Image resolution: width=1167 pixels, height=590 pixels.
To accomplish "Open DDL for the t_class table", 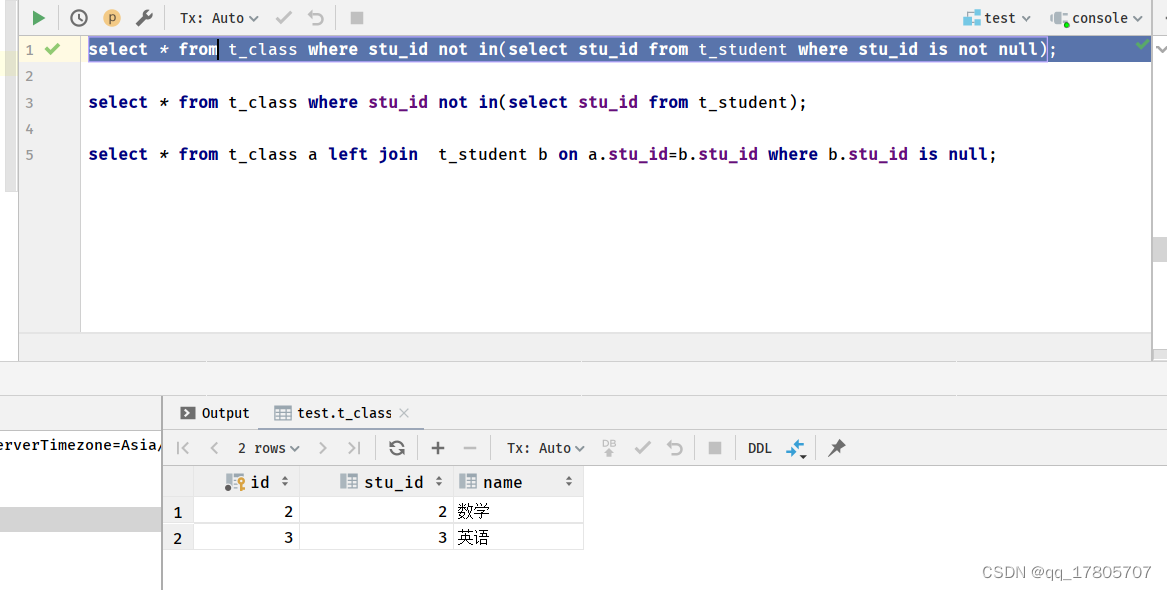I will [x=759, y=447].
